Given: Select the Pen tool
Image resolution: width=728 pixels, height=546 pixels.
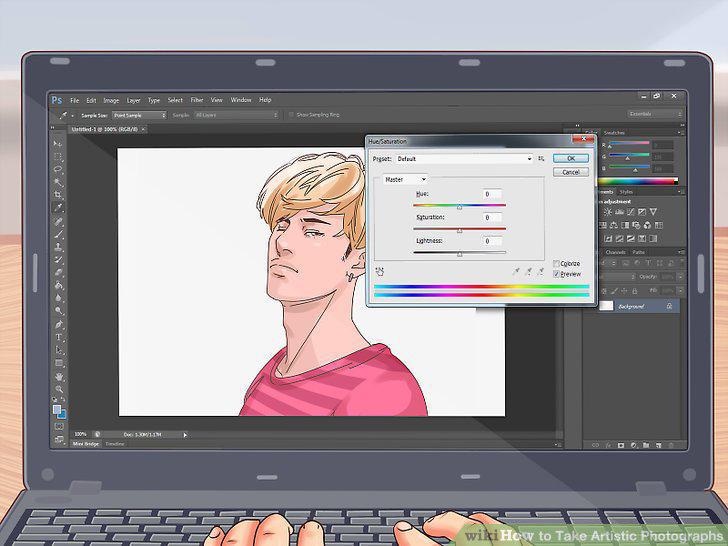Looking at the screenshot, I should [58, 325].
